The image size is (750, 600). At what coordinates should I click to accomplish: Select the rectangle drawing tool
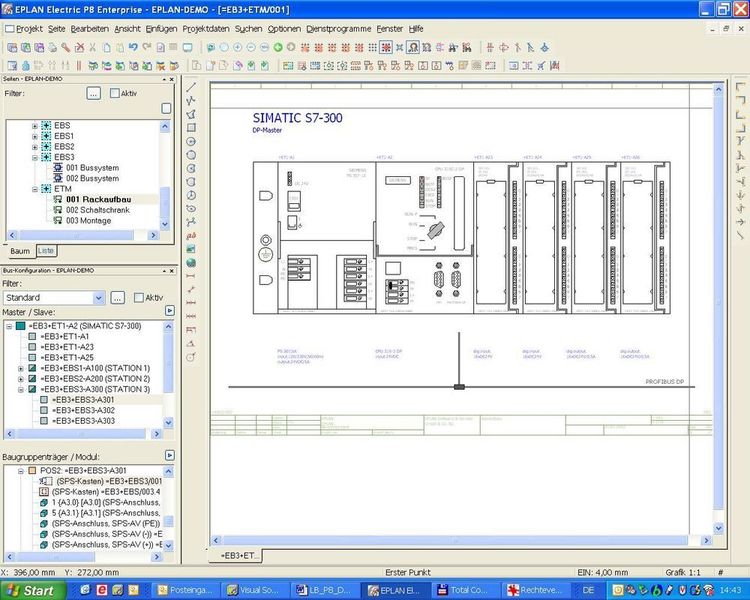(x=191, y=128)
